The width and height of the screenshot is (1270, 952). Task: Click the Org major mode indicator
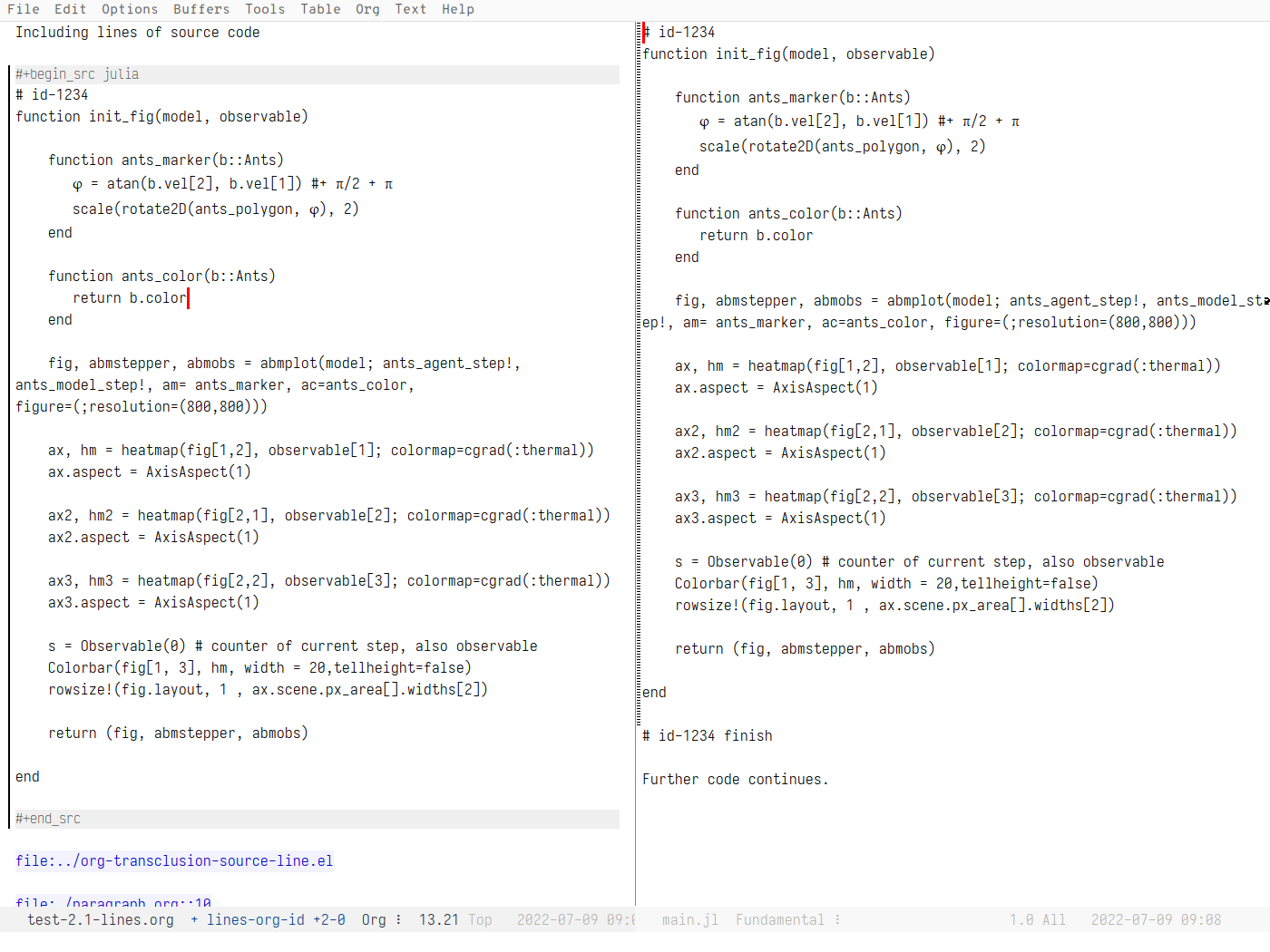coord(374,919)
